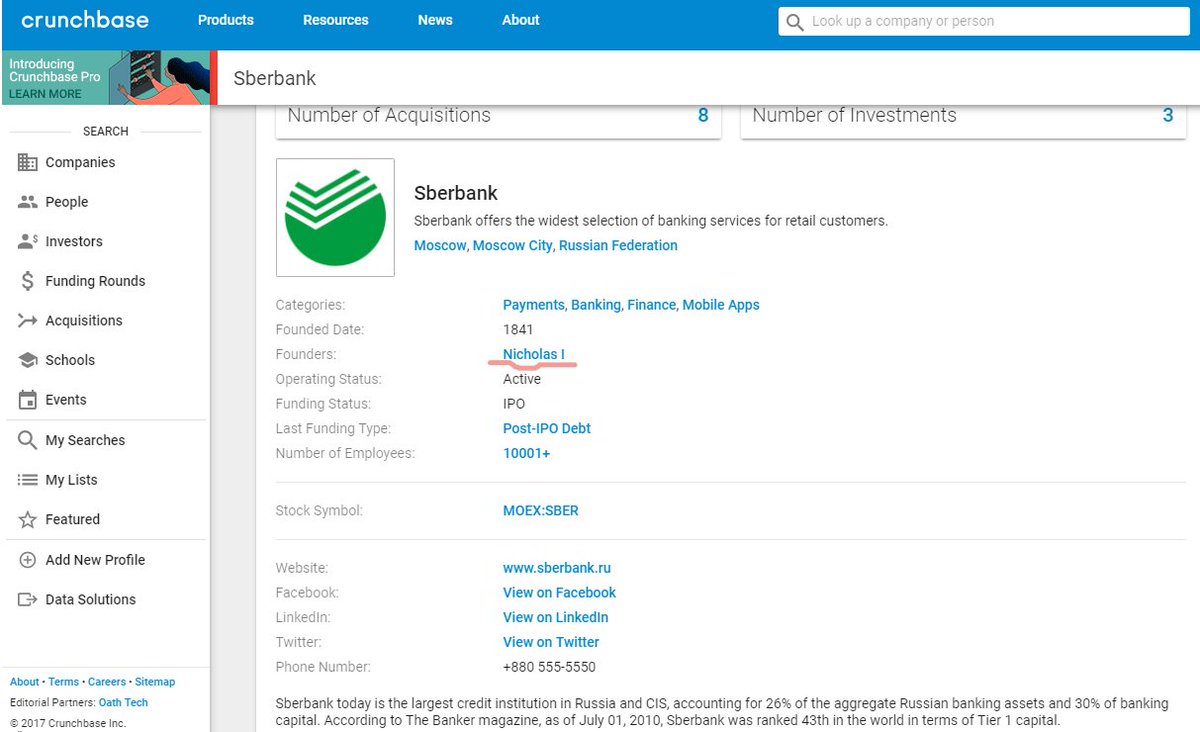Viewport: 1200px width, 732px height.
Task: Open the Products menu
Action: (226, 20)
